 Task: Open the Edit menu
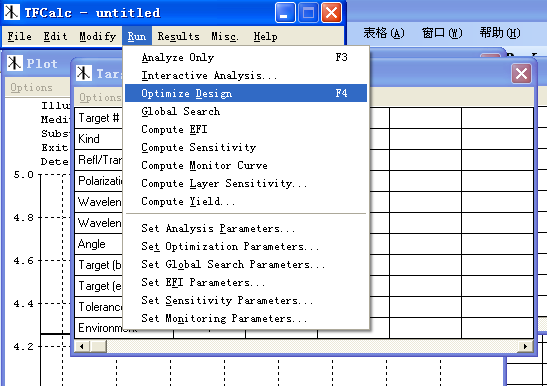coord(55,36)
